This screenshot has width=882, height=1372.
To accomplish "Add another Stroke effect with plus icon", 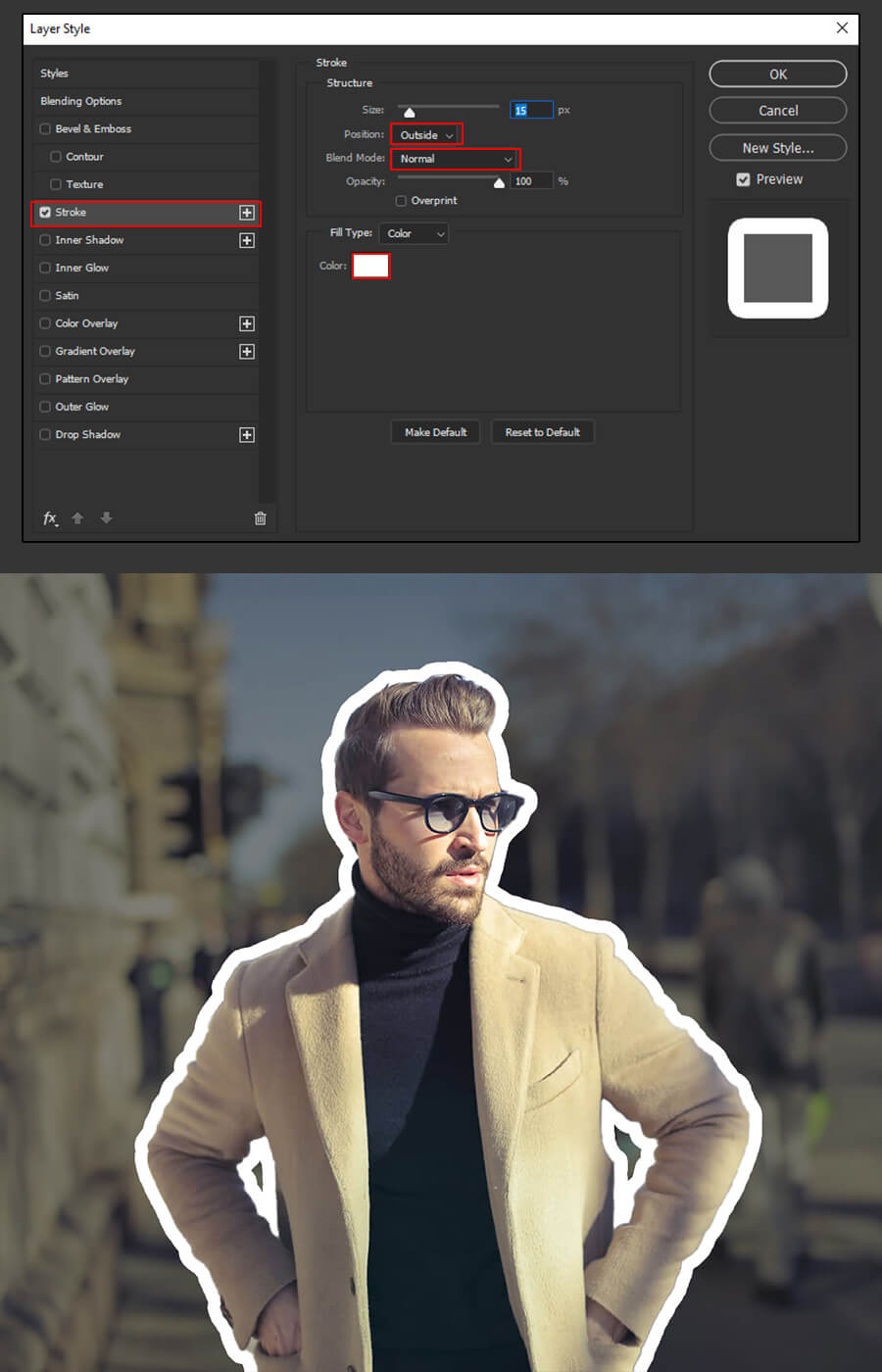I will pos(247,213).
